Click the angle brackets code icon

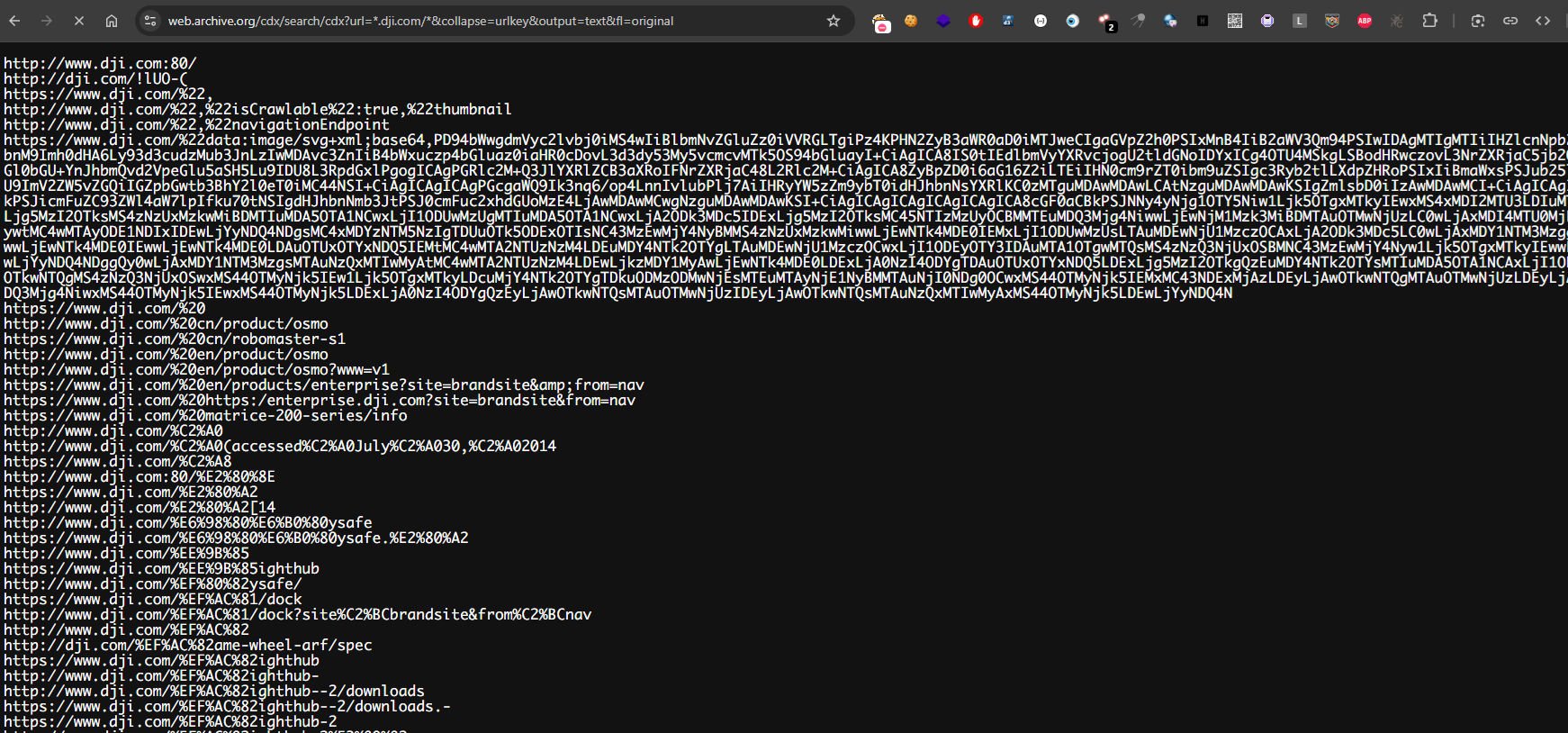pos(1543,21)
